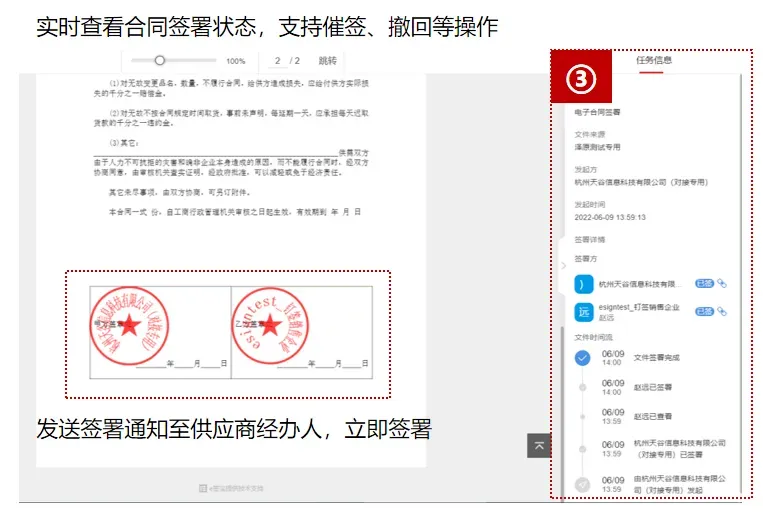Click the left red seal stamp of 甲方
The width and height of the screenshot is (763, 520).
pyautogui.click(x=129, y=326)
